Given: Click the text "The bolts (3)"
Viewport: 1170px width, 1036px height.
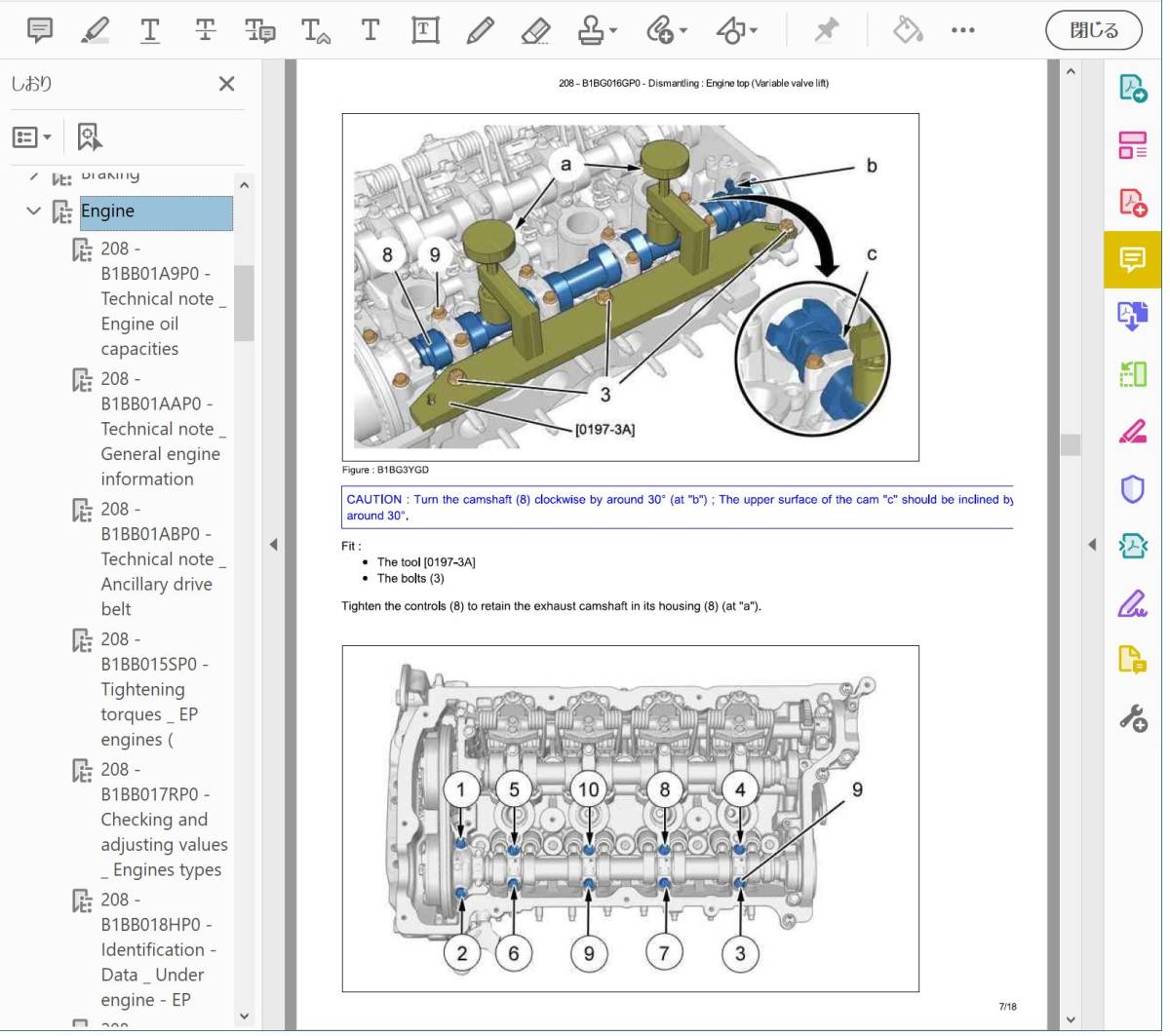Looking at the screenshot, I should 410,579.
